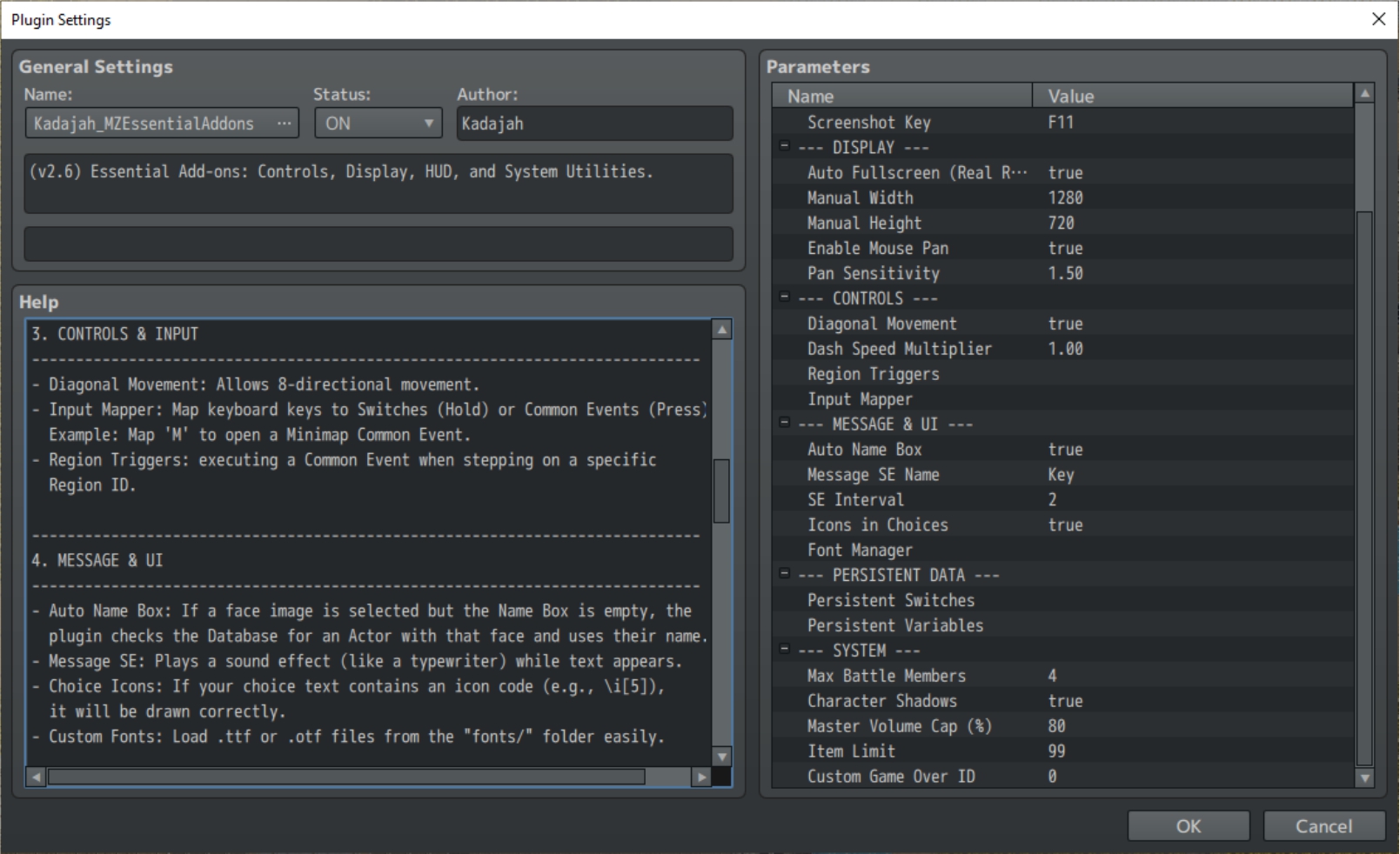The height and width of the screenshot is (854, 1400).
Task: Click the Value column header
Action: (1193, 96)
